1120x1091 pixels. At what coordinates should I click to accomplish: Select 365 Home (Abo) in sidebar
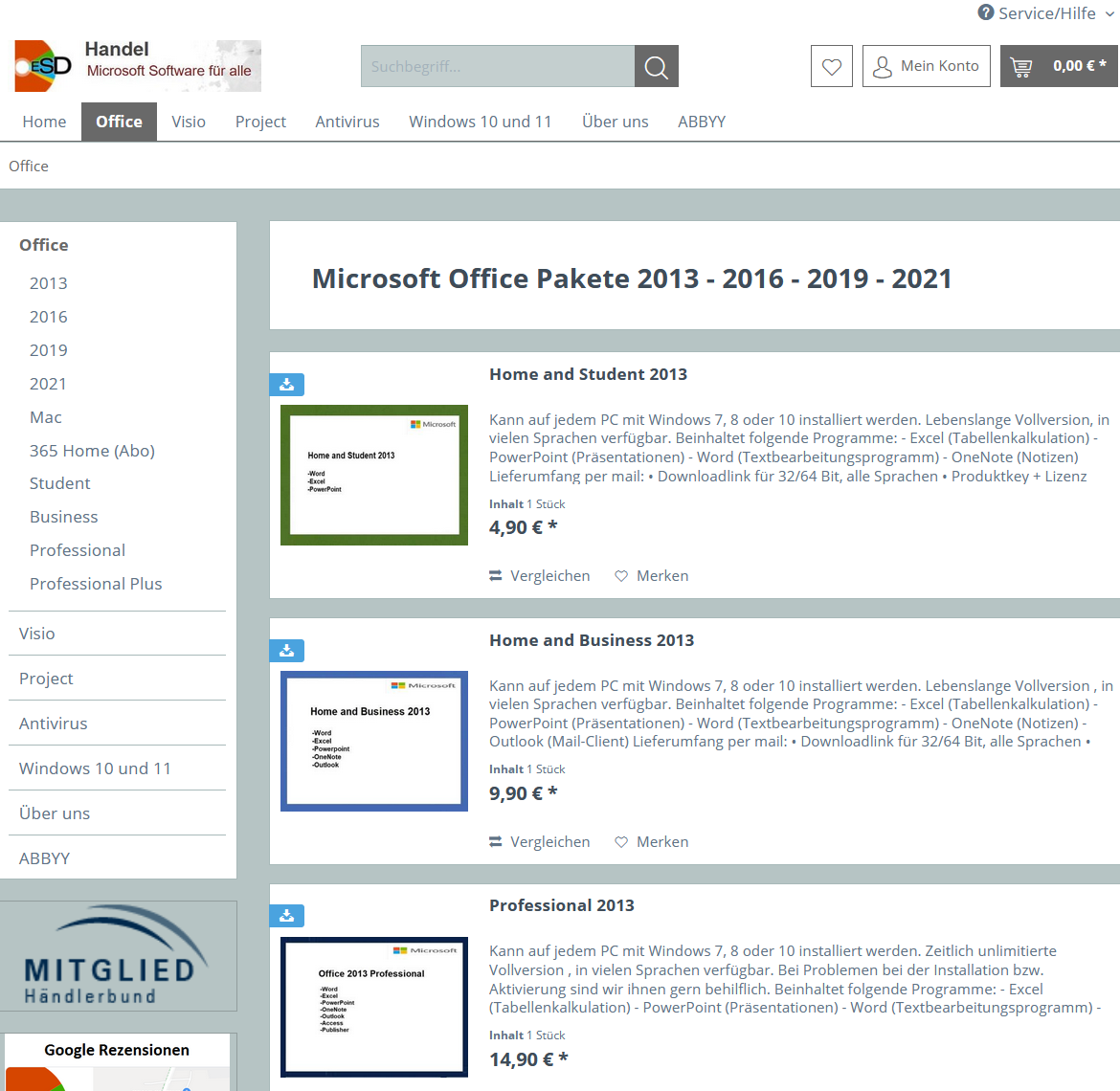92,452
